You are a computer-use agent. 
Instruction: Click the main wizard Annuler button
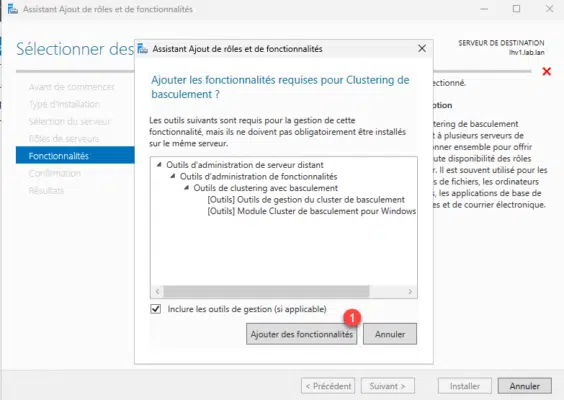pyautogui.click(x=524, y=386)
